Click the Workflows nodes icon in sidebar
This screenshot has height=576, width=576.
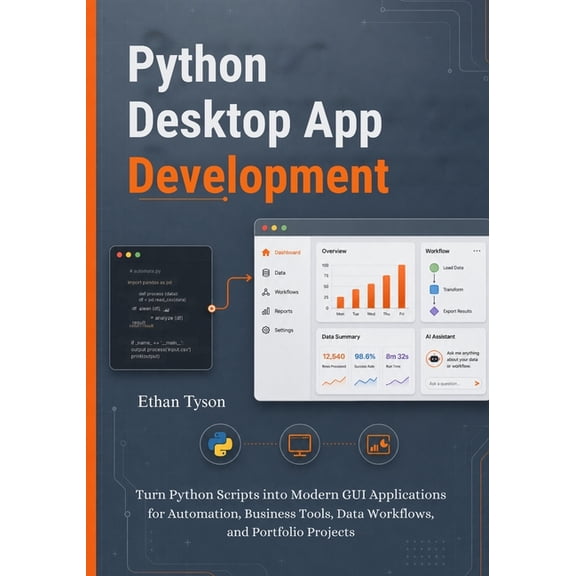(x=266, y=292)
